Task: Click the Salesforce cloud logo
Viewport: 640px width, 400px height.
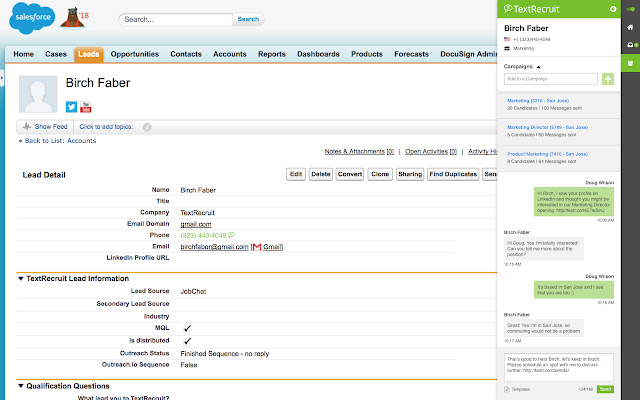Action: point(32,18)
